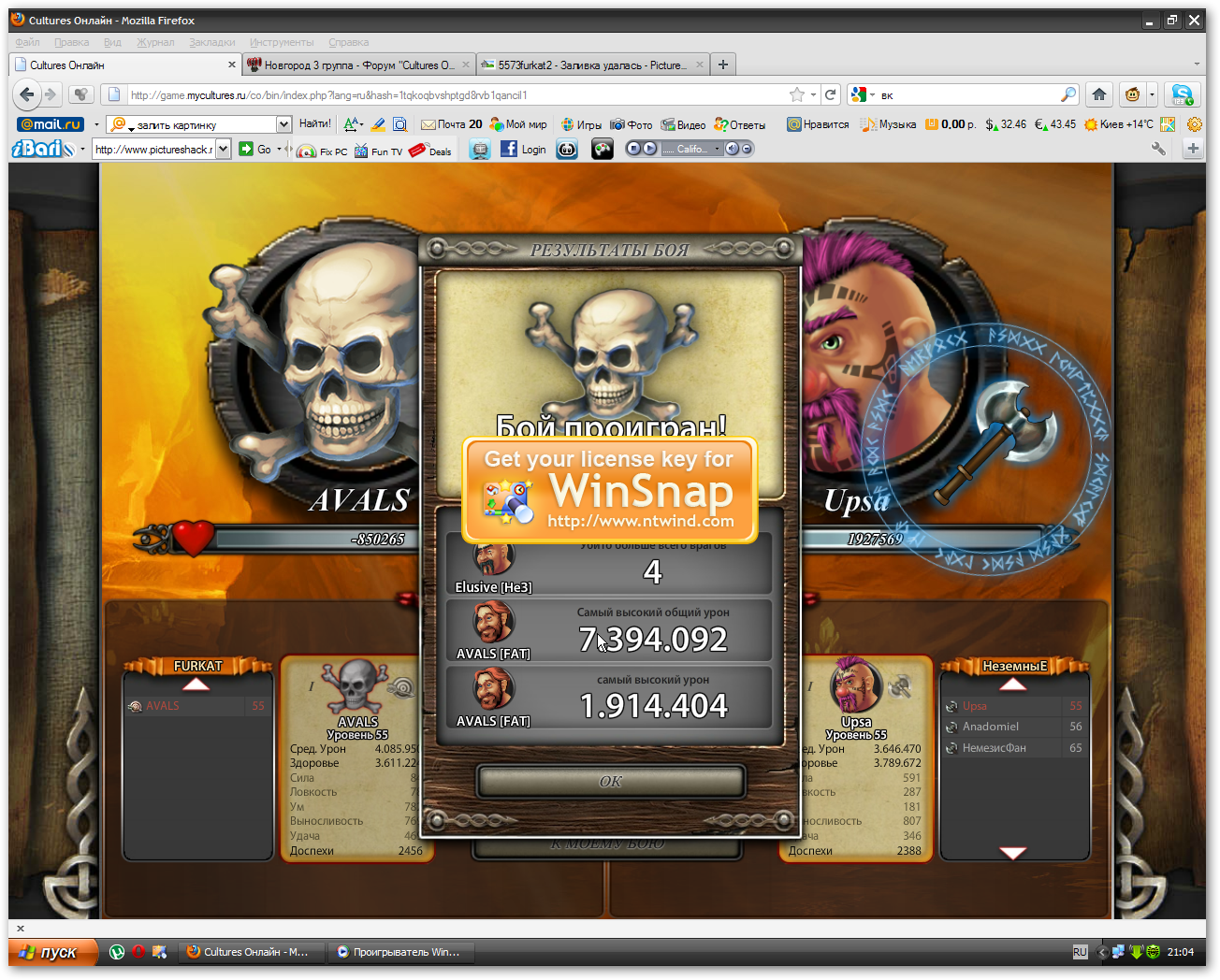Open Мой мир in Mail.ru toolbar
Image resolution: width=1220 pixels, height=980 pixels.
pyautogui.click(x=518, y=124)
